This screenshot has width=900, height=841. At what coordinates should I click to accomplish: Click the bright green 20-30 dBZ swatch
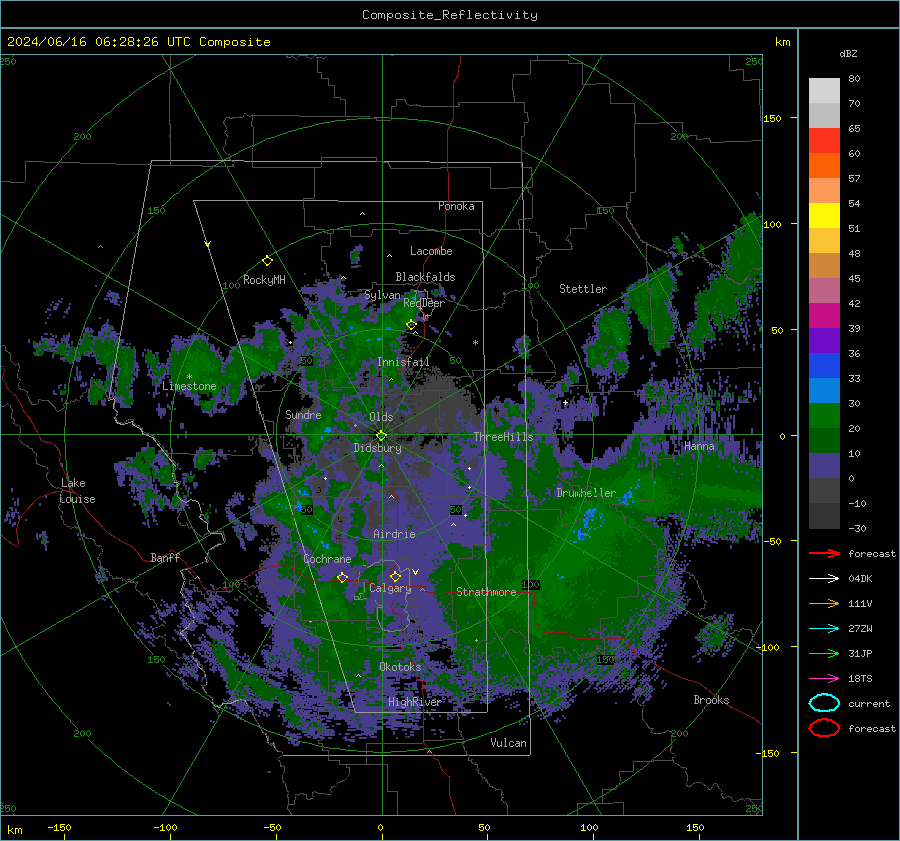tap(824, 416)
